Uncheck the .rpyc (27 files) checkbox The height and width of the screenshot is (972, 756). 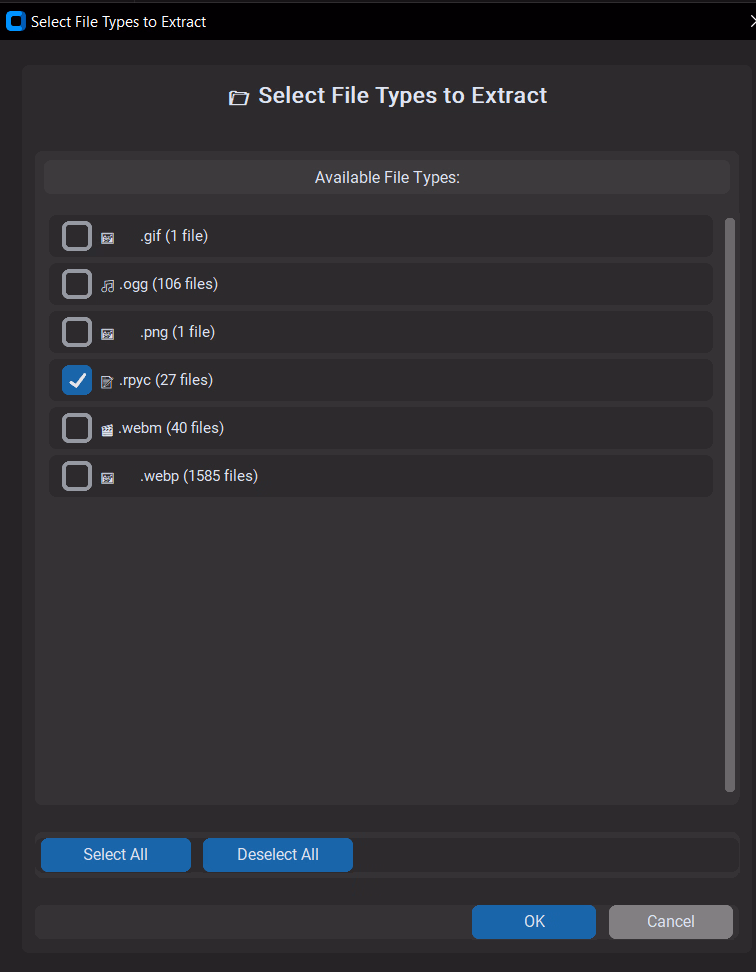coord(77,380)
